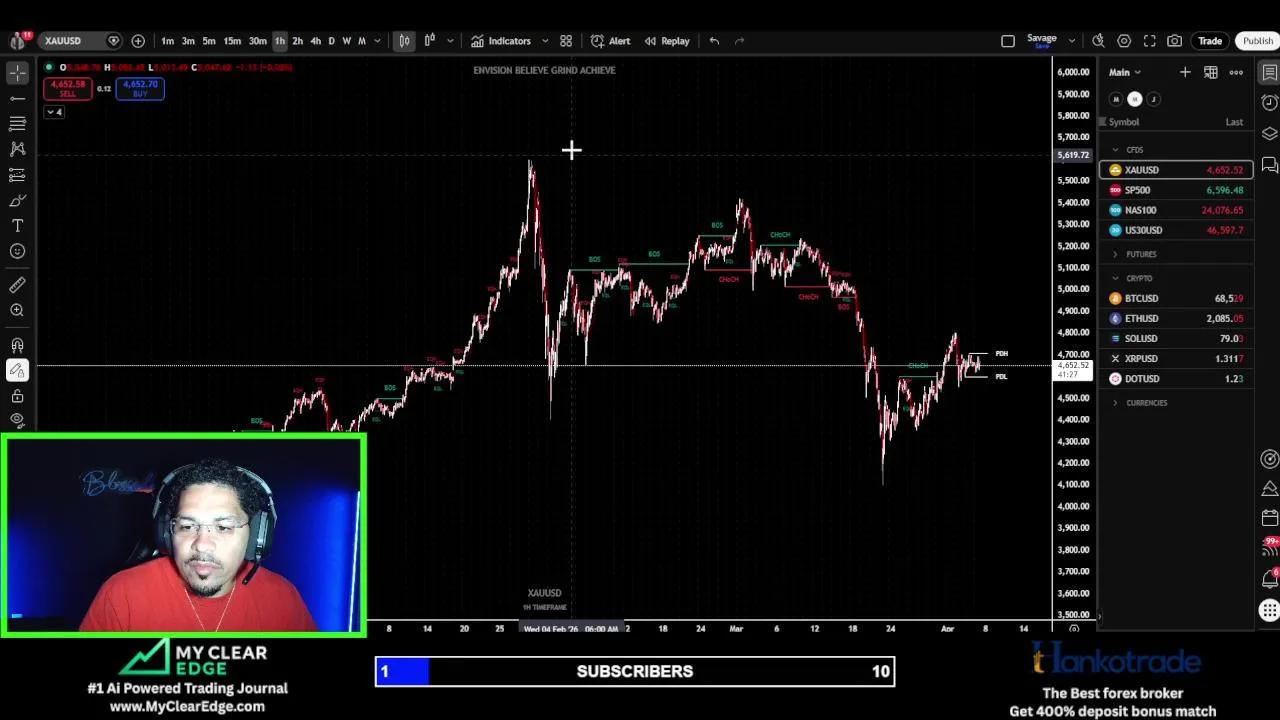This screenshot has width=1280, height=720.
Task: Select the trend line drawing tool
Action: tap(17, 98)
